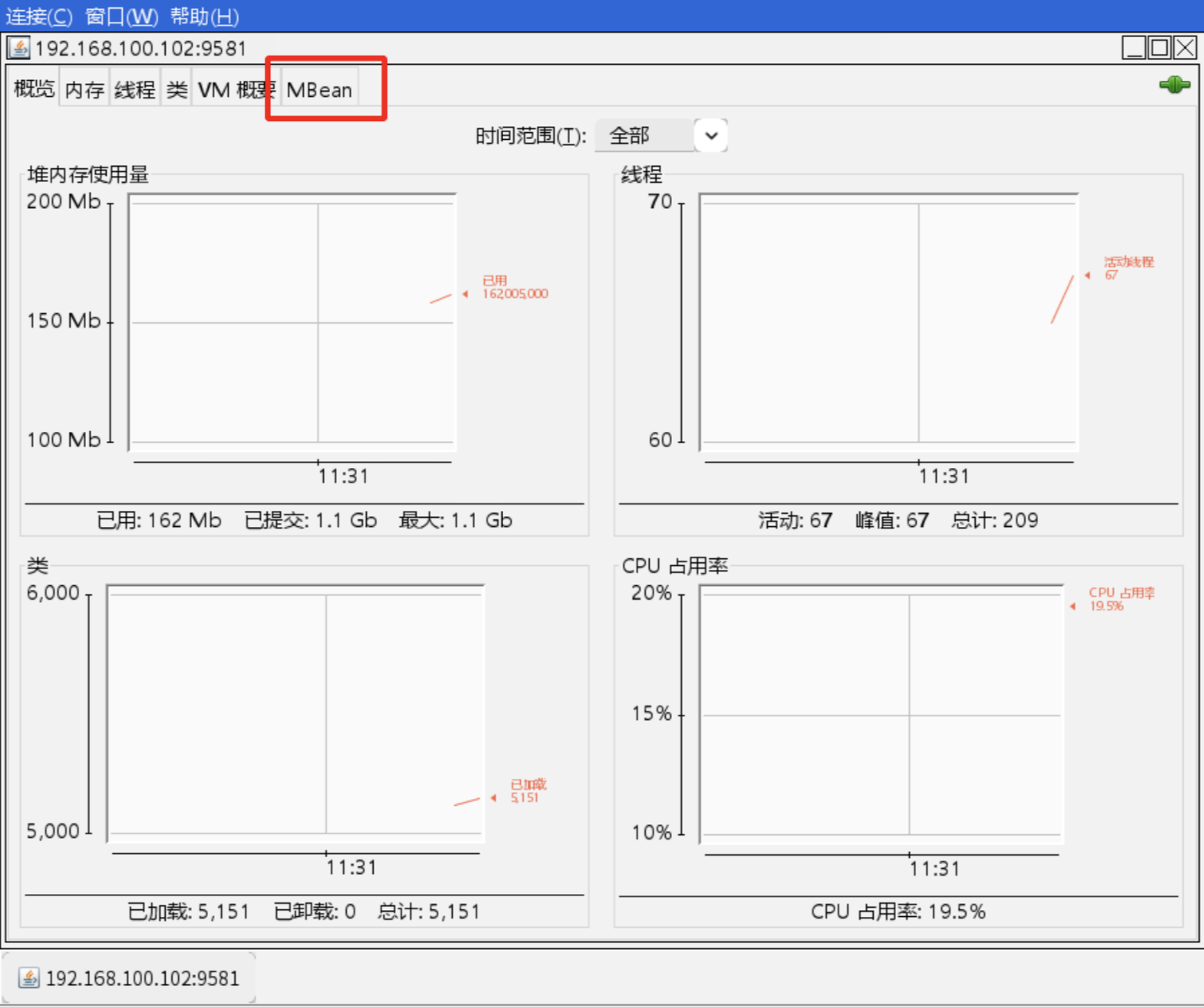Click the 最大: 1.1 Gb text
Screen dimensions: 1204x1007
tap(455, 520)
